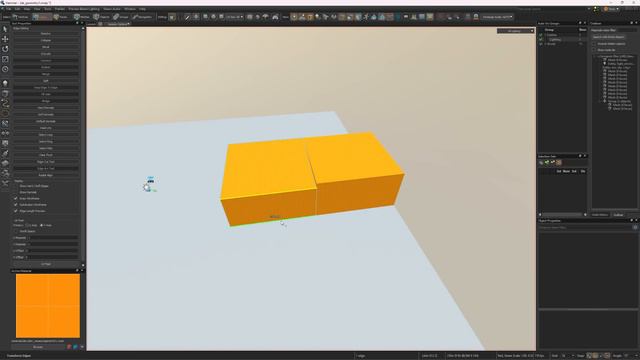Screen dimensions: 640x360
Task: Float the Tool Properties panel
Action: pyautogui.click(x=77, y=23)
